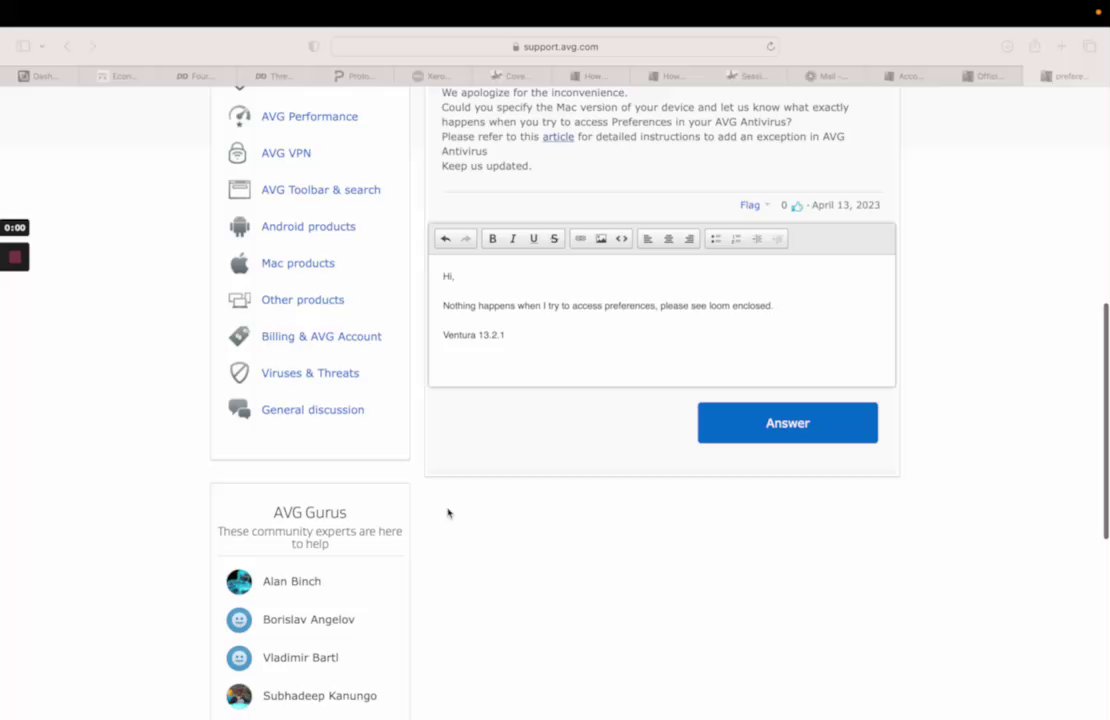Underline the selected reply text

click(534, 239)
